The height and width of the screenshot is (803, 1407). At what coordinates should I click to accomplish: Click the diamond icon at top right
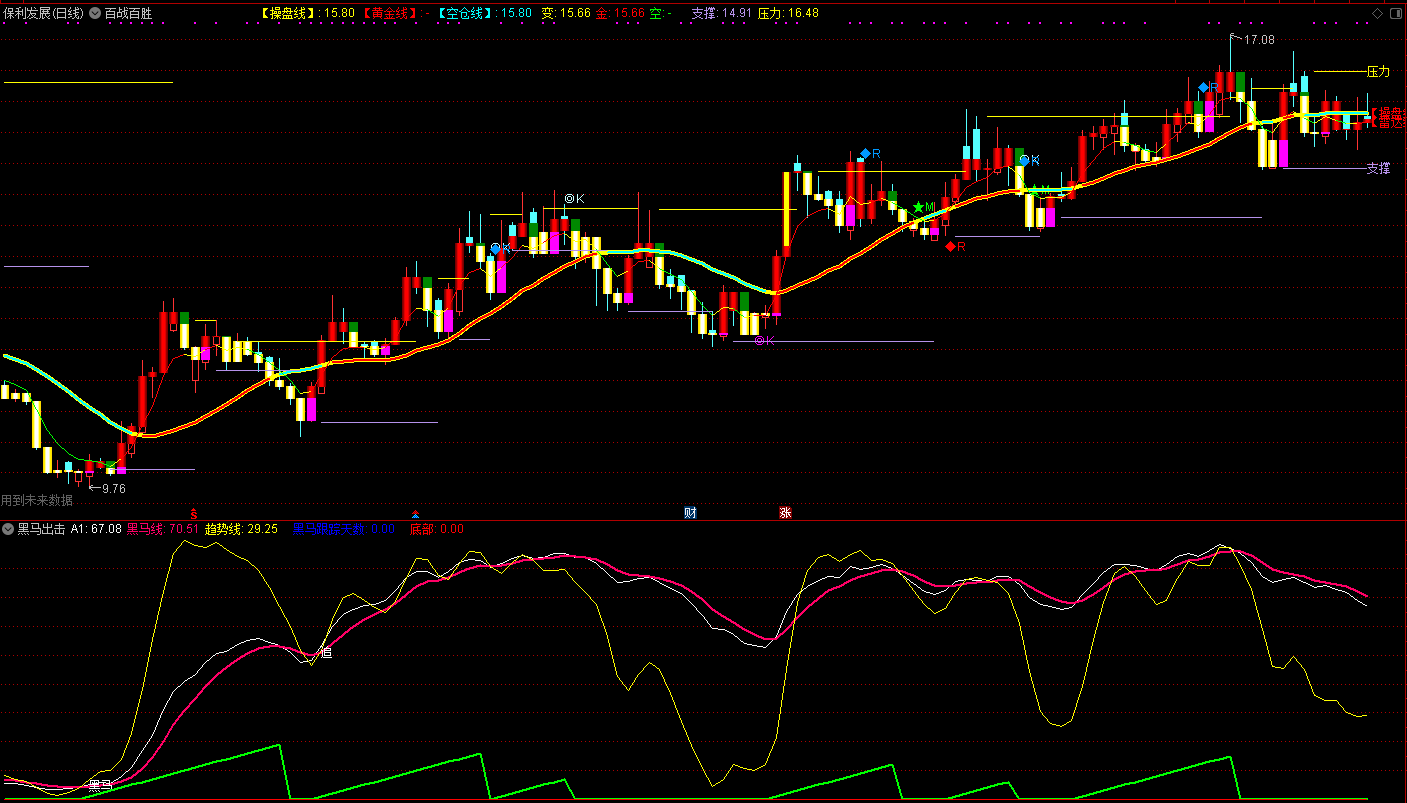pos(1377,13)
